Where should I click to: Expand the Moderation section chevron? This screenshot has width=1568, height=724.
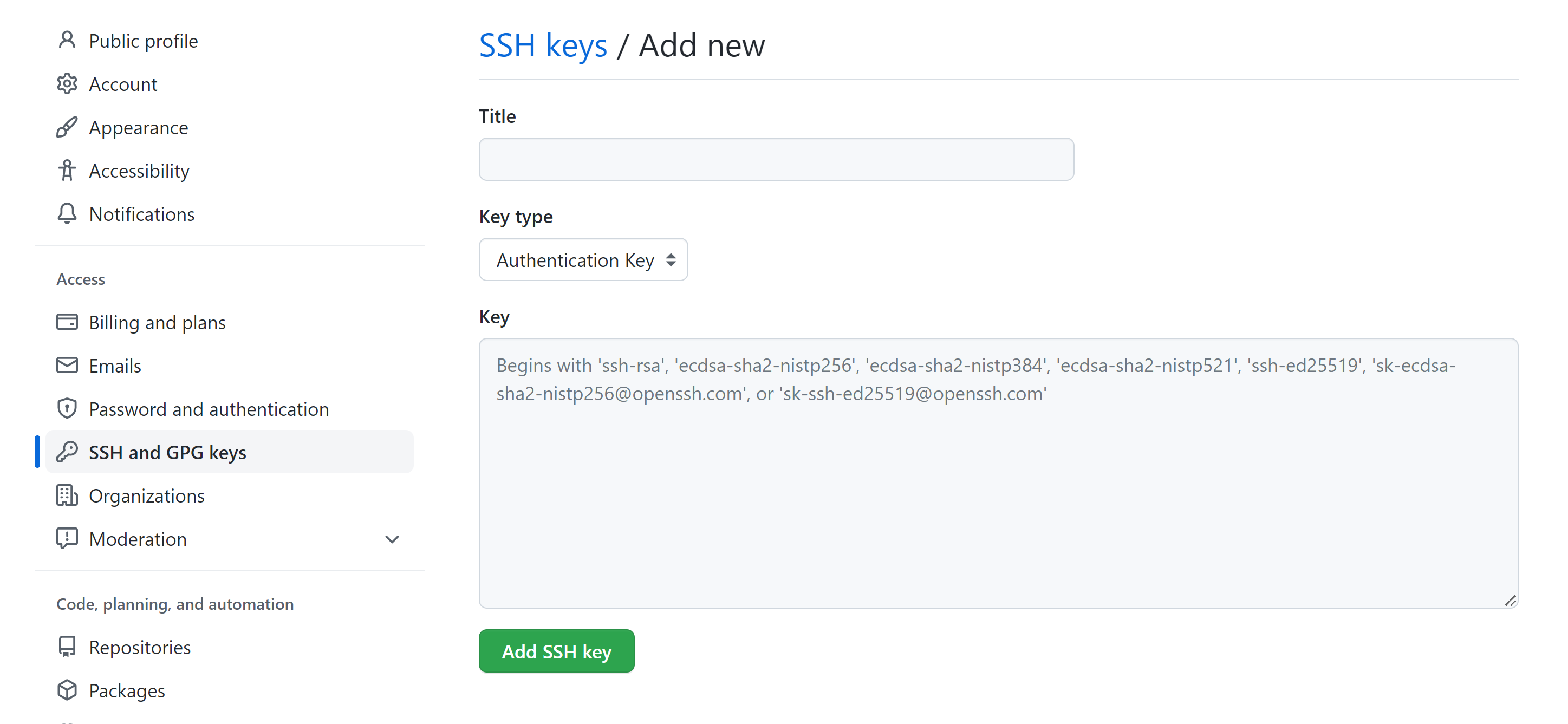pos(393,540)
